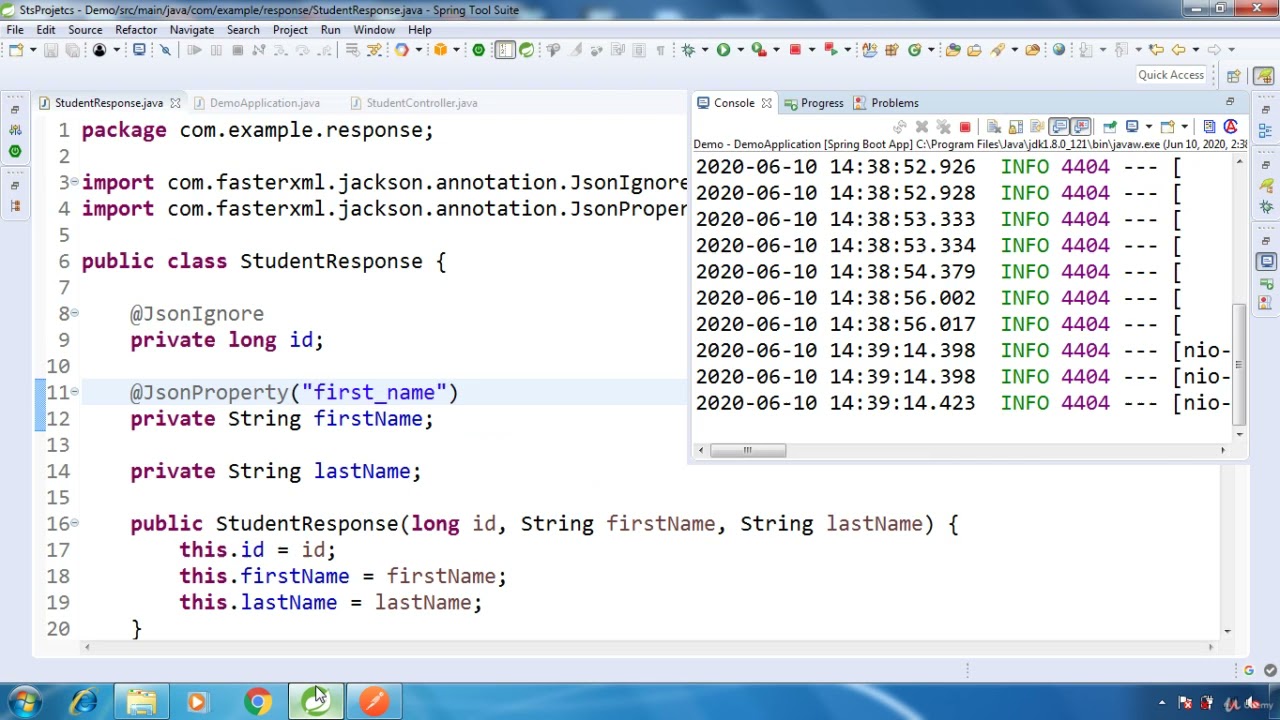Toggle console Word Wrap icon
This screenshot has height=720, width=1280.
point(1037,127)
